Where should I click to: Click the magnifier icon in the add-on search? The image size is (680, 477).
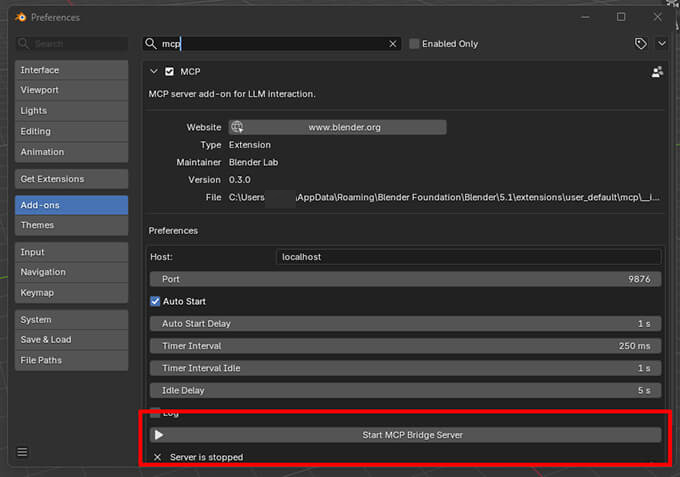[151, 44]
